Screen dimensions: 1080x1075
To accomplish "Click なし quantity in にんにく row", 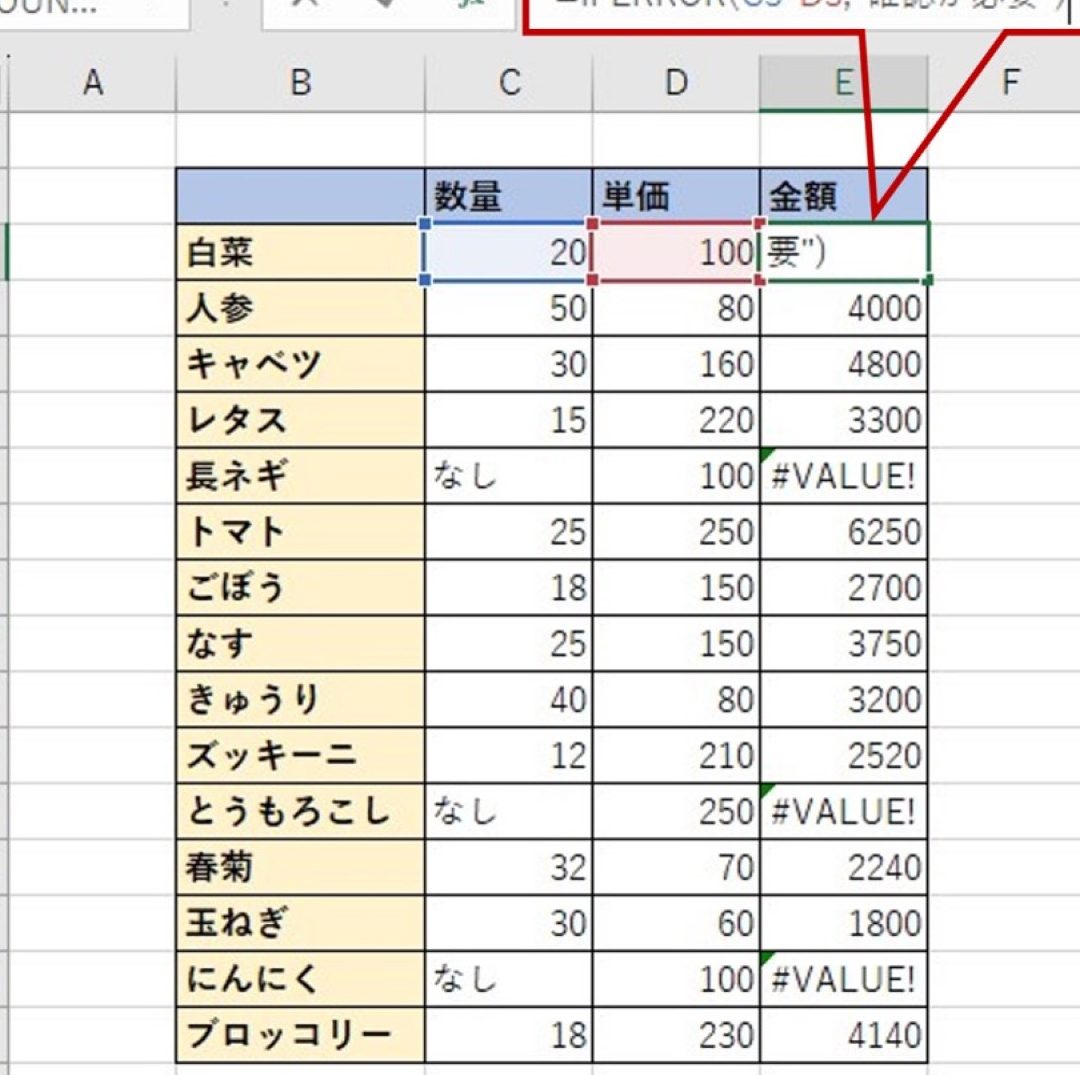I will click(508, 979).
